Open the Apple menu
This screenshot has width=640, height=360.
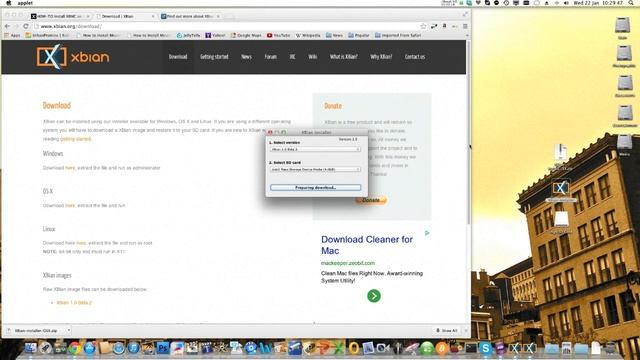pos(8,3)
